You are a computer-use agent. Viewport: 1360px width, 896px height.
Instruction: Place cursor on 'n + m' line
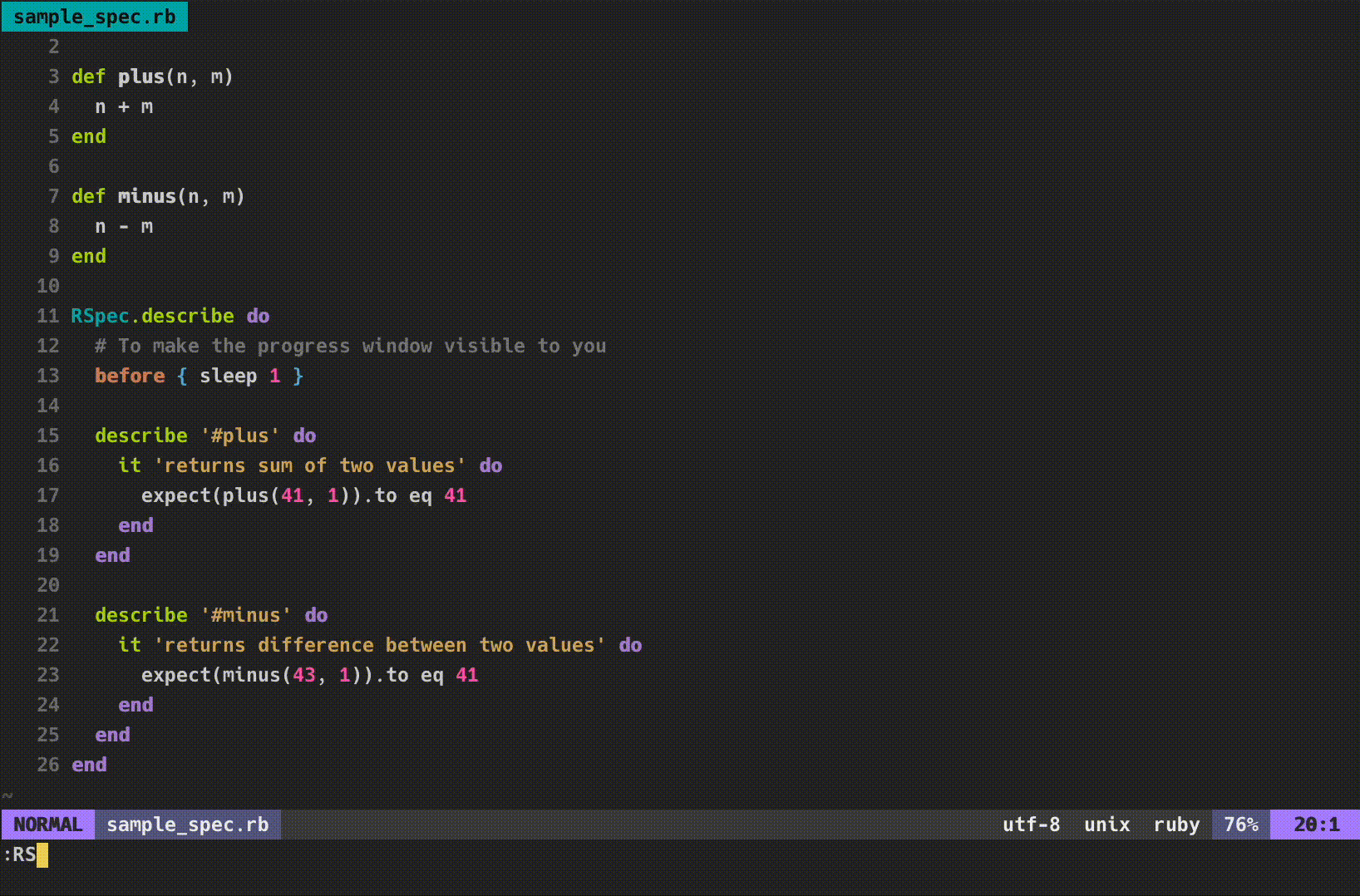point(124,106)
